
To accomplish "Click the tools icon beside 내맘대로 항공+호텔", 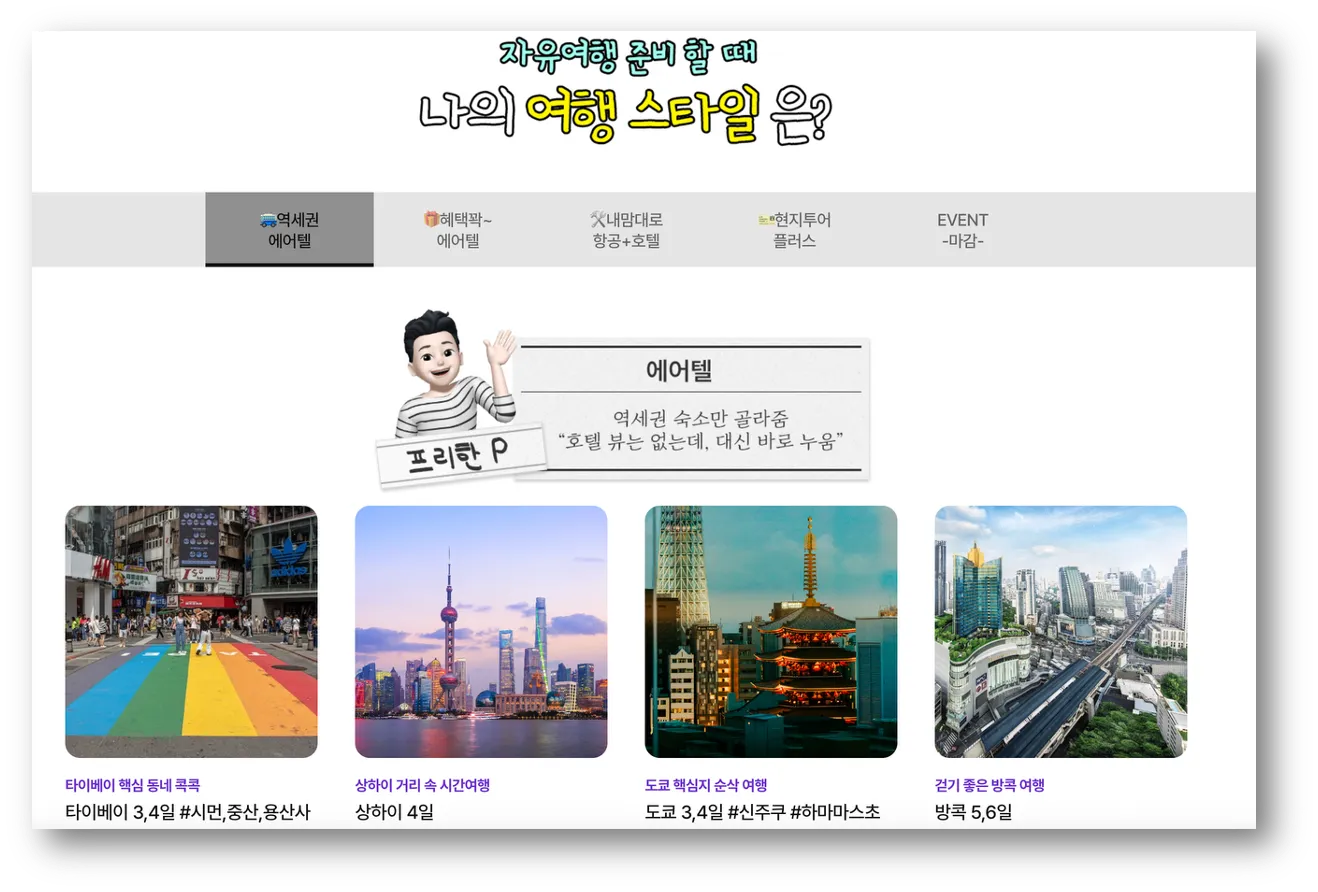I will 597,219.
